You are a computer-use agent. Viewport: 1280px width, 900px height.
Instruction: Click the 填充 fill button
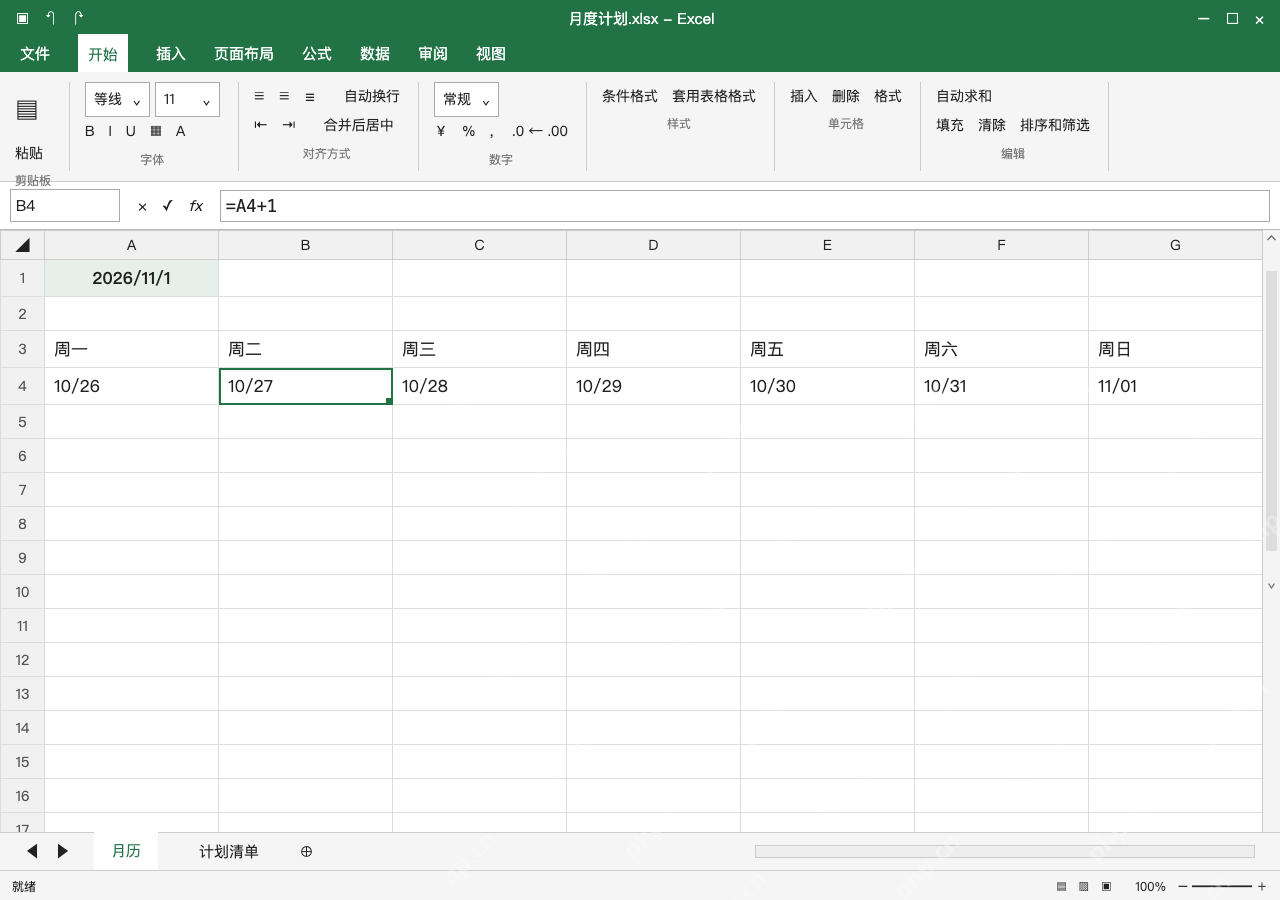click(950, 125)
